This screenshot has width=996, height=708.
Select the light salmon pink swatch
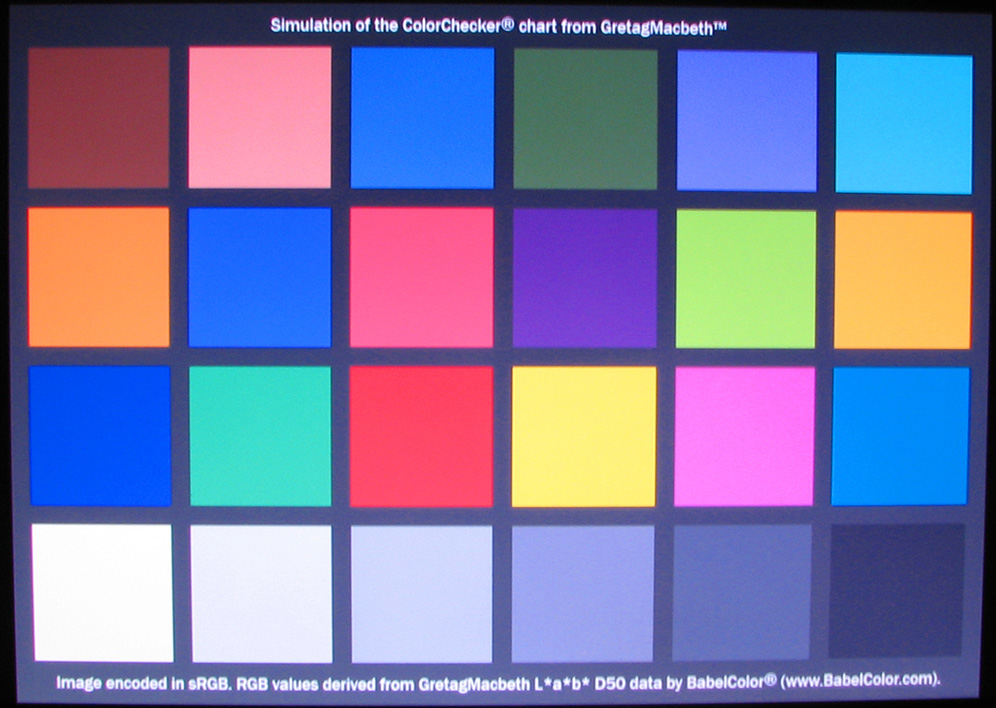point(259,118)
